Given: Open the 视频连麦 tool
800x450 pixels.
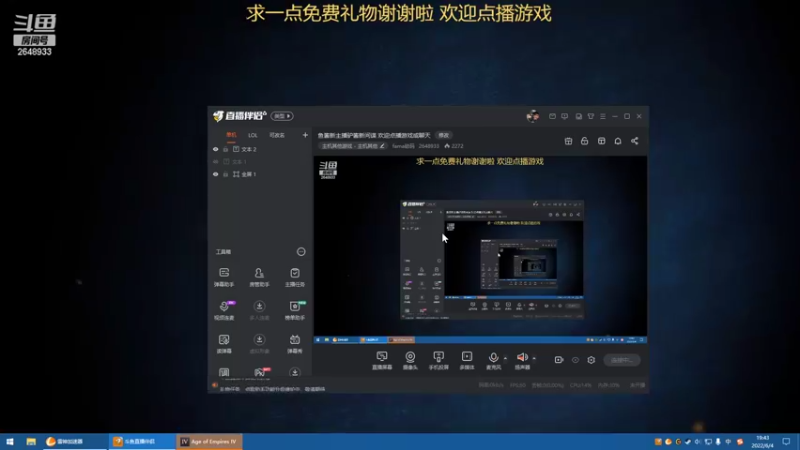Looking at the screenshot, I should [x=224, y=310].
